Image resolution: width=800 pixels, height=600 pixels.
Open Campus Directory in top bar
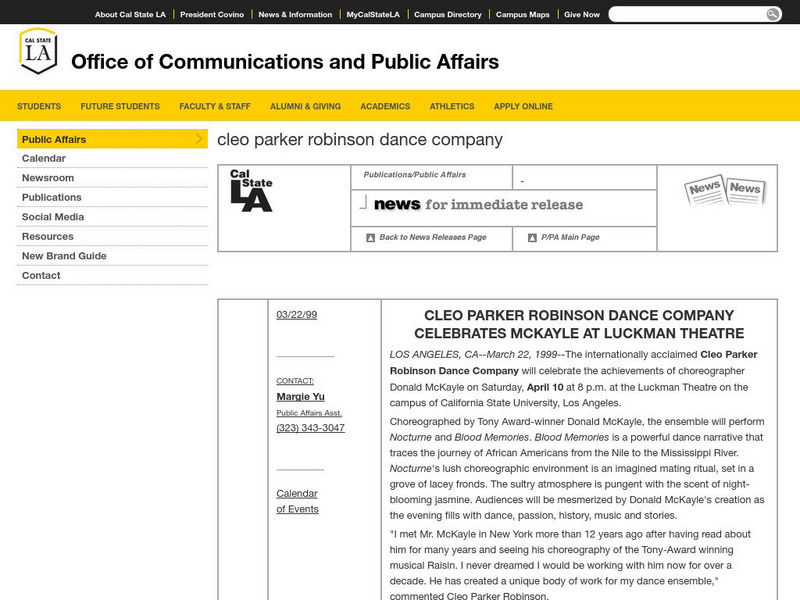point(448,15)
